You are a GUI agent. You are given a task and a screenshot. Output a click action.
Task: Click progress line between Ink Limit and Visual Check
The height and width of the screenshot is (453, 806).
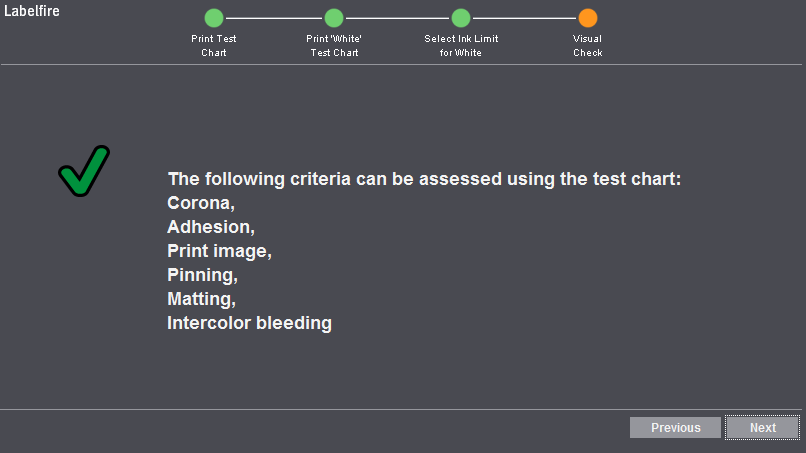point(524,18)
